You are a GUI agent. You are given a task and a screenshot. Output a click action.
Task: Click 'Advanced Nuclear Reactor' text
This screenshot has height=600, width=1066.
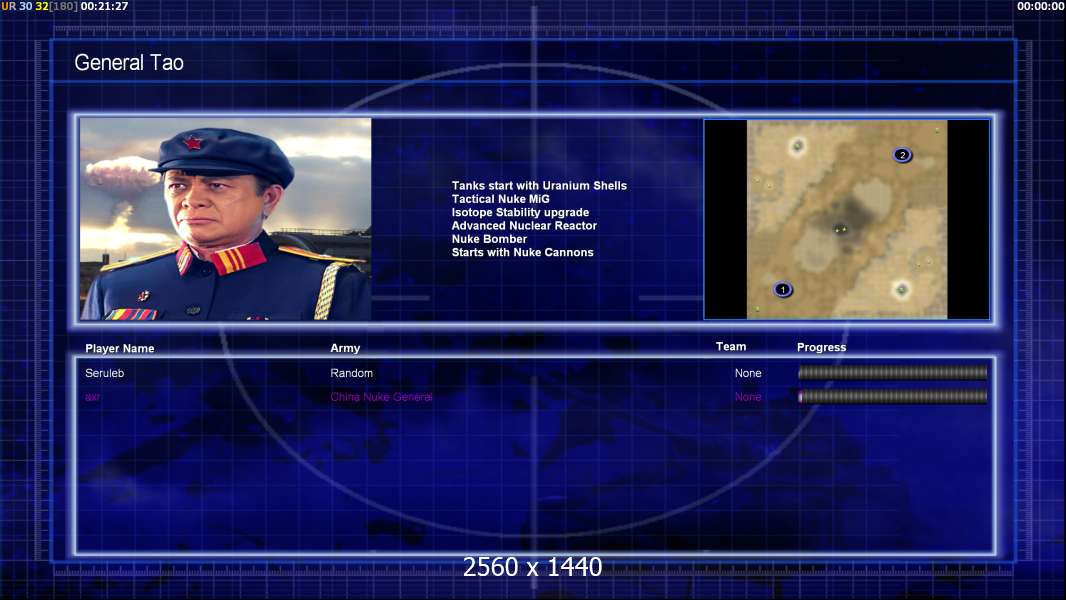click(x=524, y=226)
